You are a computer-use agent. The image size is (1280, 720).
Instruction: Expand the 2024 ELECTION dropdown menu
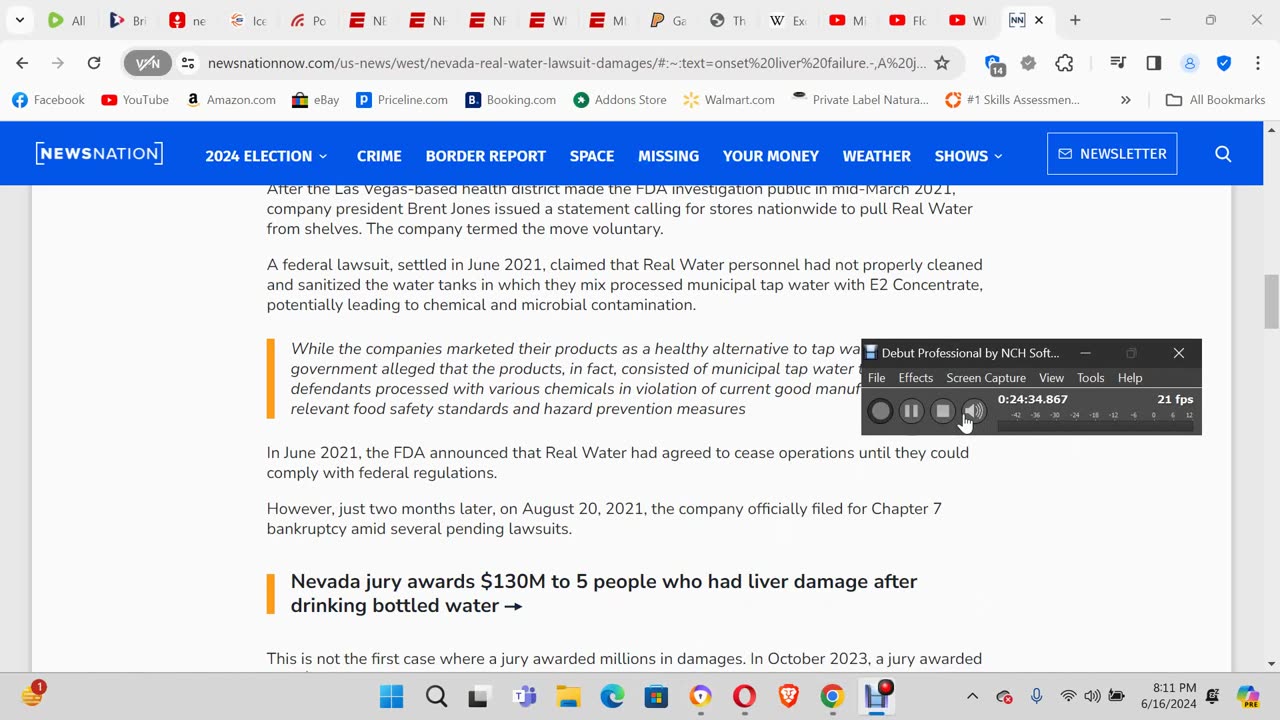tap(266, 156)
